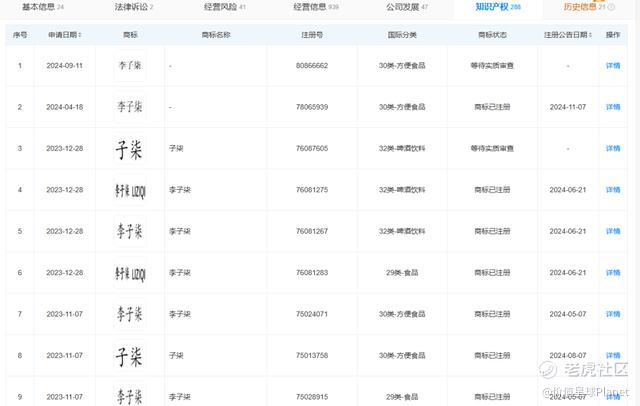
Task: Click the 操作 column header
Action: point(613,35)
